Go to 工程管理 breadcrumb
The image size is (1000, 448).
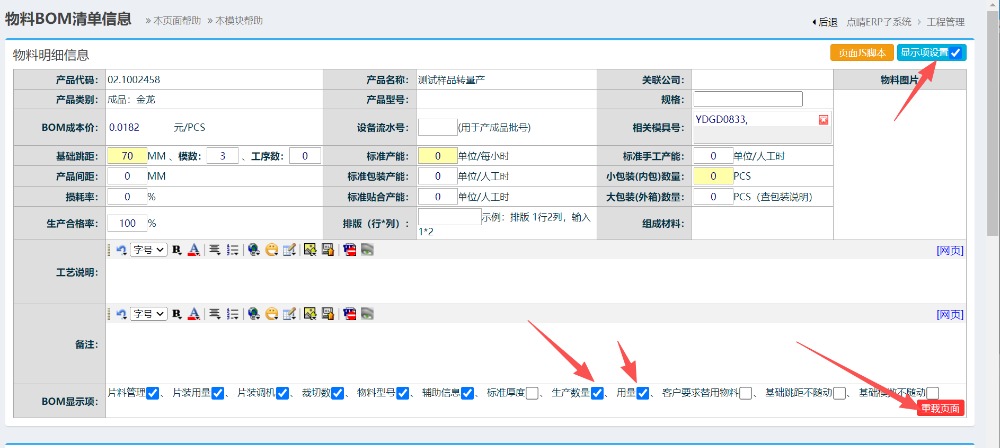click(x=945, y=22)
